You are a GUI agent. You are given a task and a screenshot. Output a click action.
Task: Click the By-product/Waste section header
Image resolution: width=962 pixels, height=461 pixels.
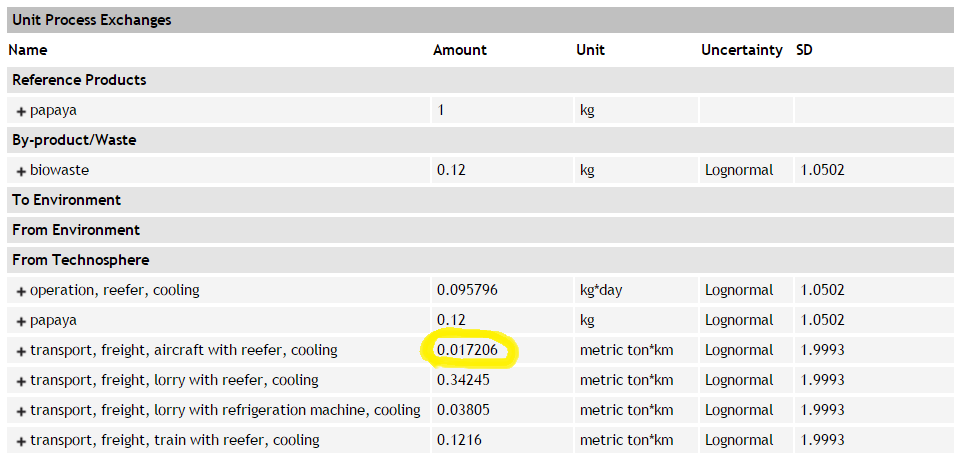[74, 140]
